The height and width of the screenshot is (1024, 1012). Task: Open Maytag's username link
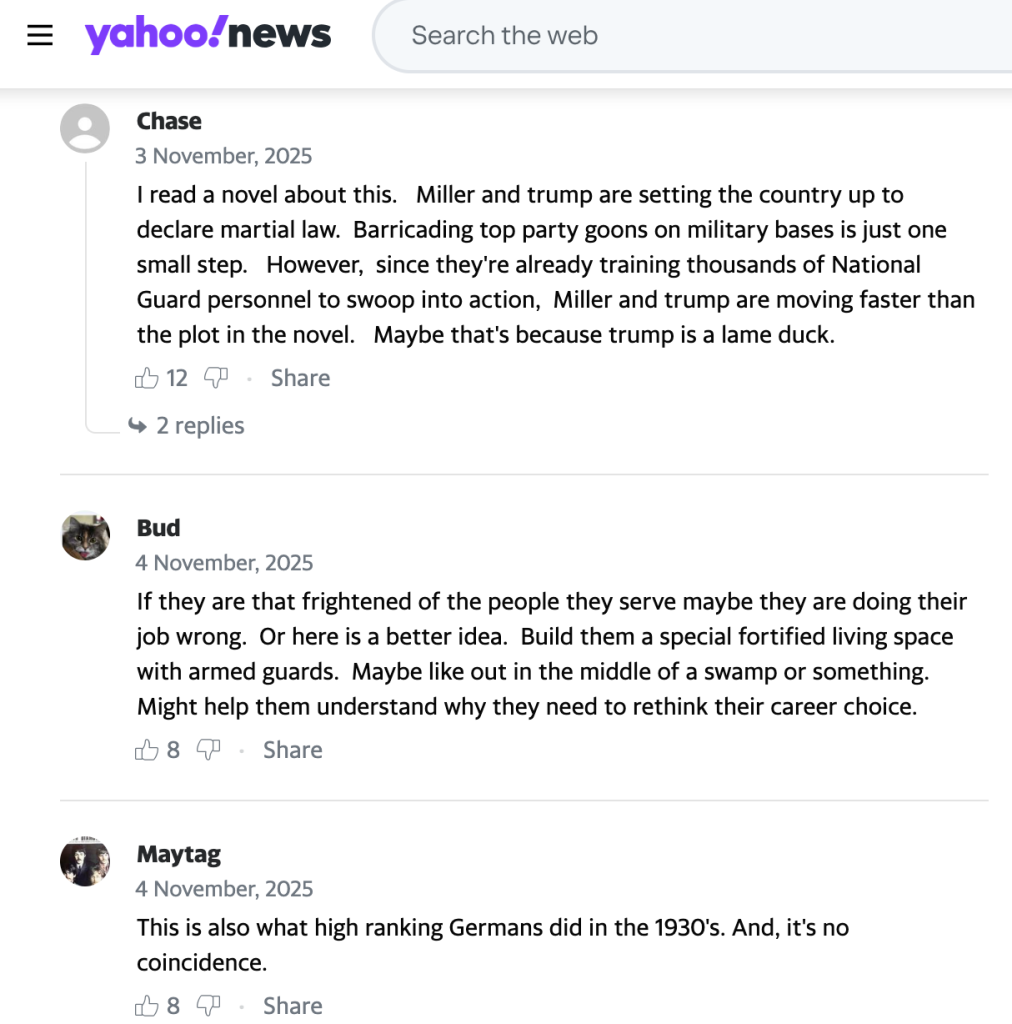point(178,855)
